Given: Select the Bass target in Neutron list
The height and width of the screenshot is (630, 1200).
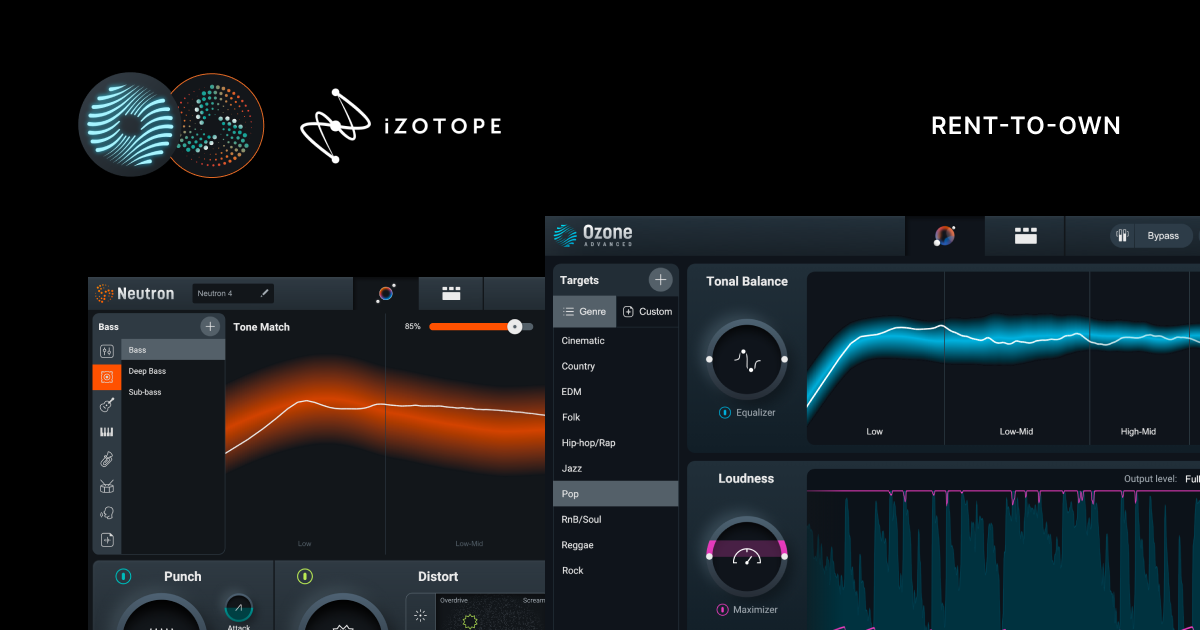Looking at the screenshot, I should (x=173, y=350).
